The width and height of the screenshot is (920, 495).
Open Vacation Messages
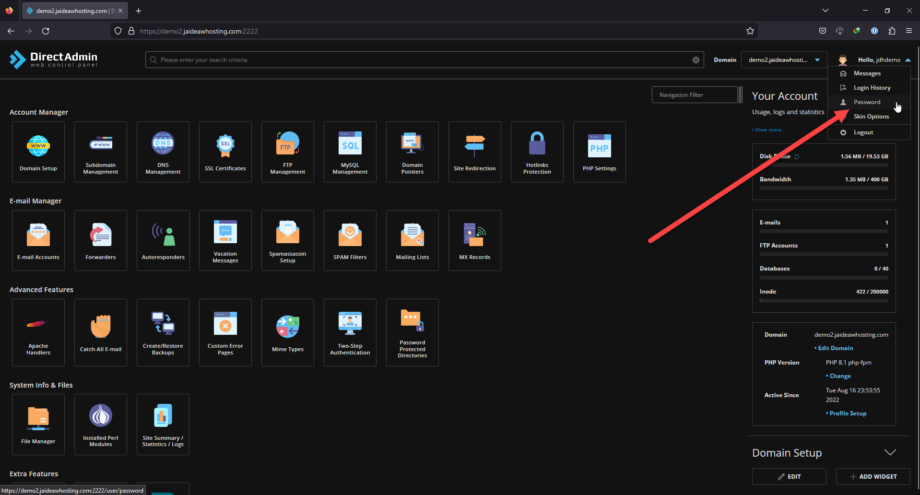[x=225, y=240]
